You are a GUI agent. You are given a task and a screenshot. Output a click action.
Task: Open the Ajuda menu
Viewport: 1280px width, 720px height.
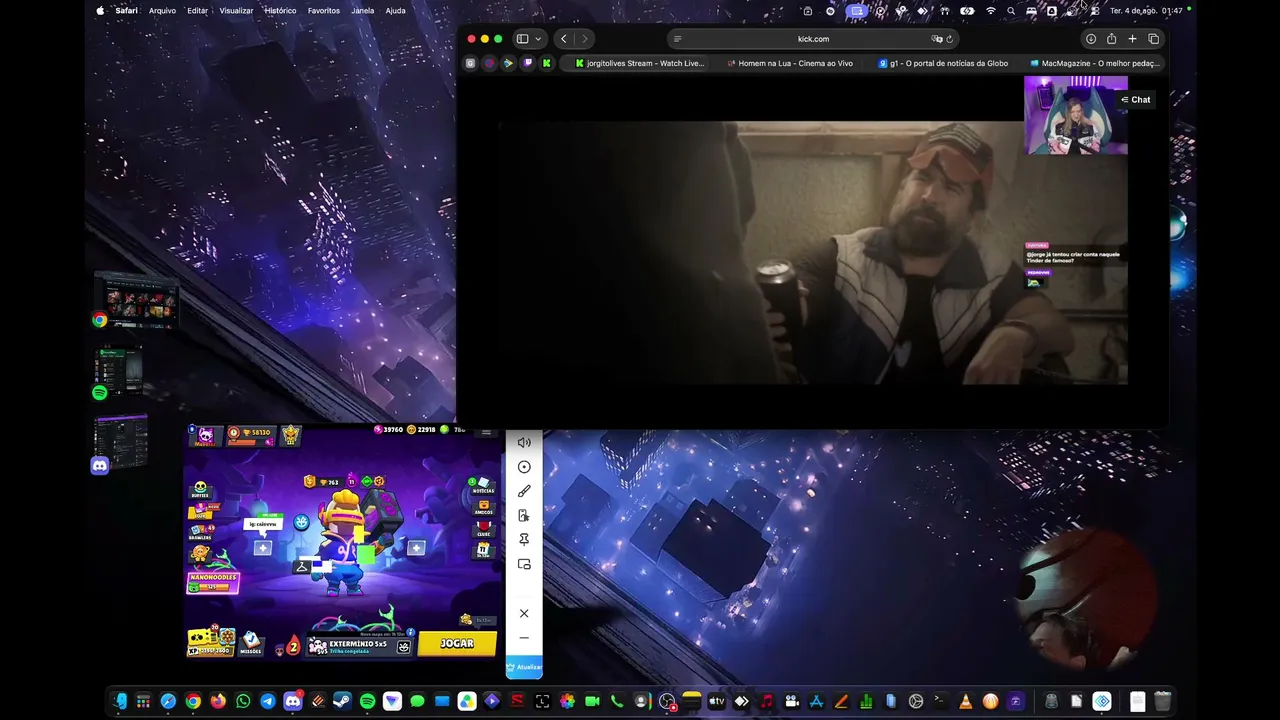[x=395, y=11]
